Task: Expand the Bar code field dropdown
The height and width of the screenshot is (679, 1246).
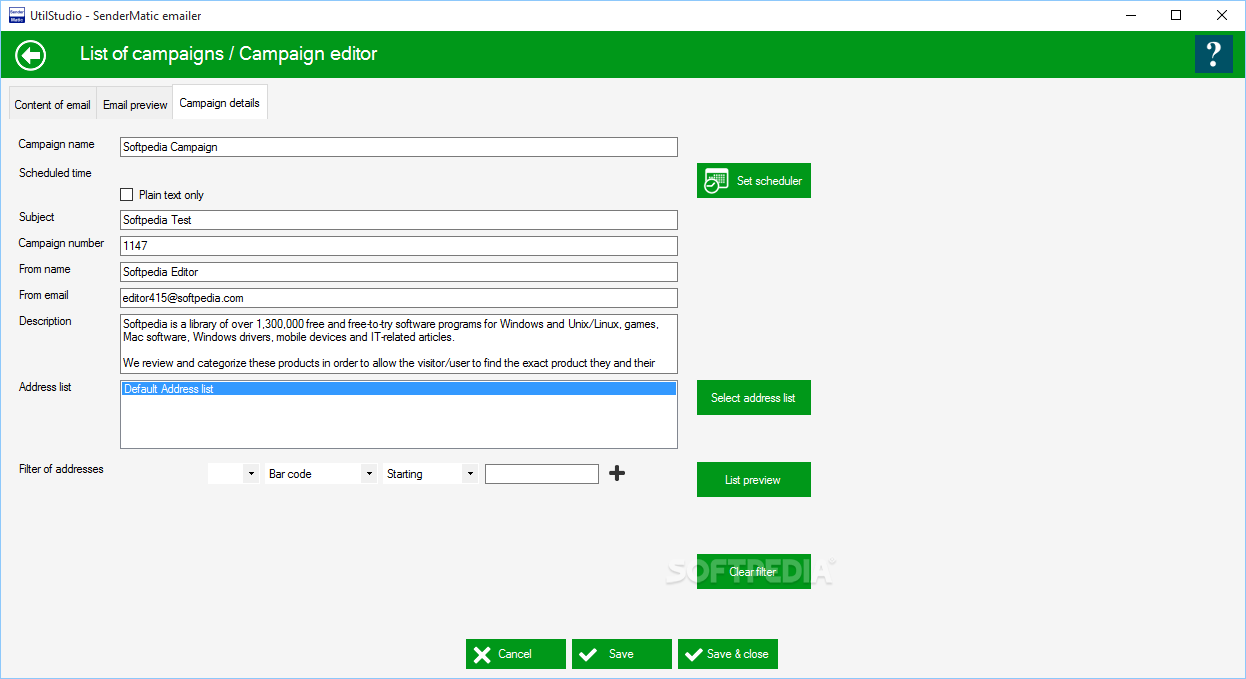Action: tap(322, 474)
